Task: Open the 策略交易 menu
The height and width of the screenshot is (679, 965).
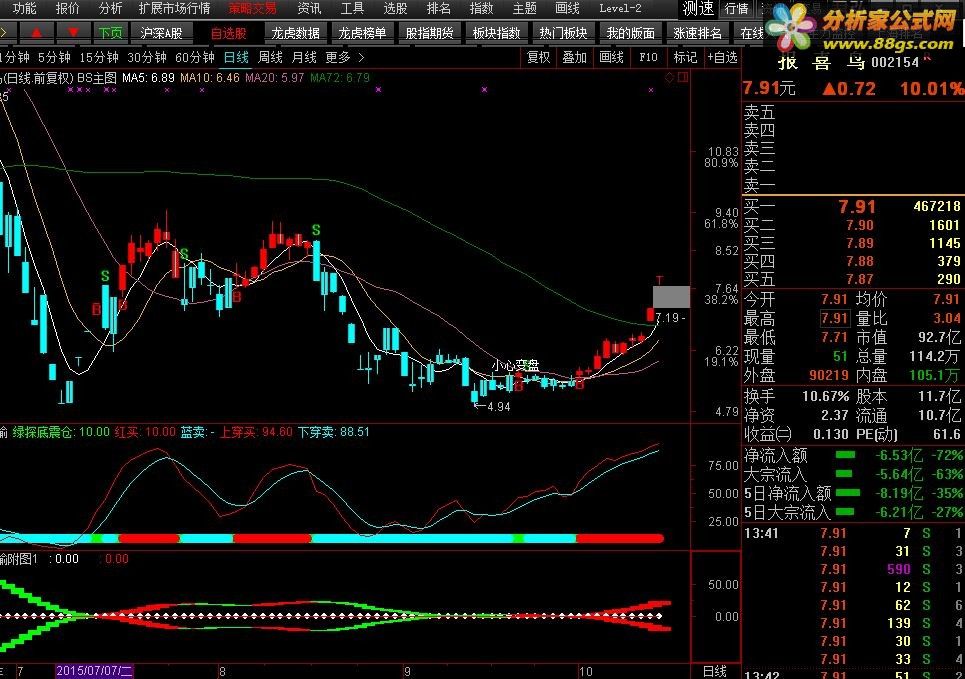Action: 253,9
